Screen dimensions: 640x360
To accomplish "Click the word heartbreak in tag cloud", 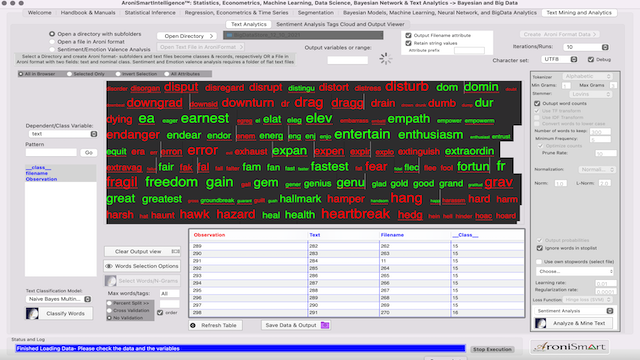I will pyautogui.click(x=356, y=214).
